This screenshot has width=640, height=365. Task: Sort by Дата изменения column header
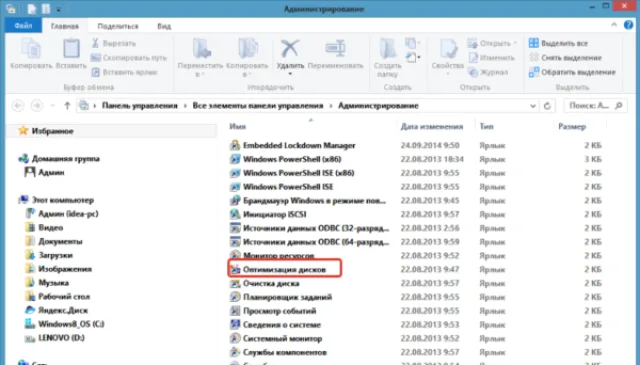click(432, 127)
